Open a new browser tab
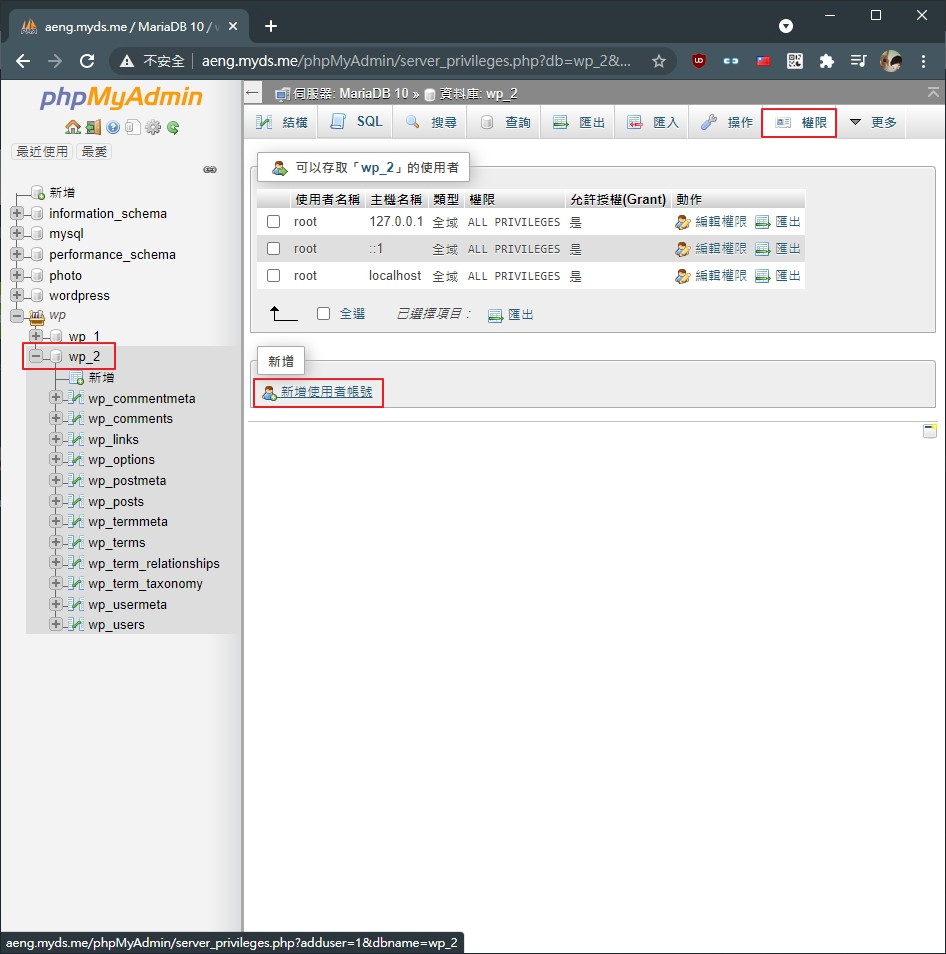 271,26
